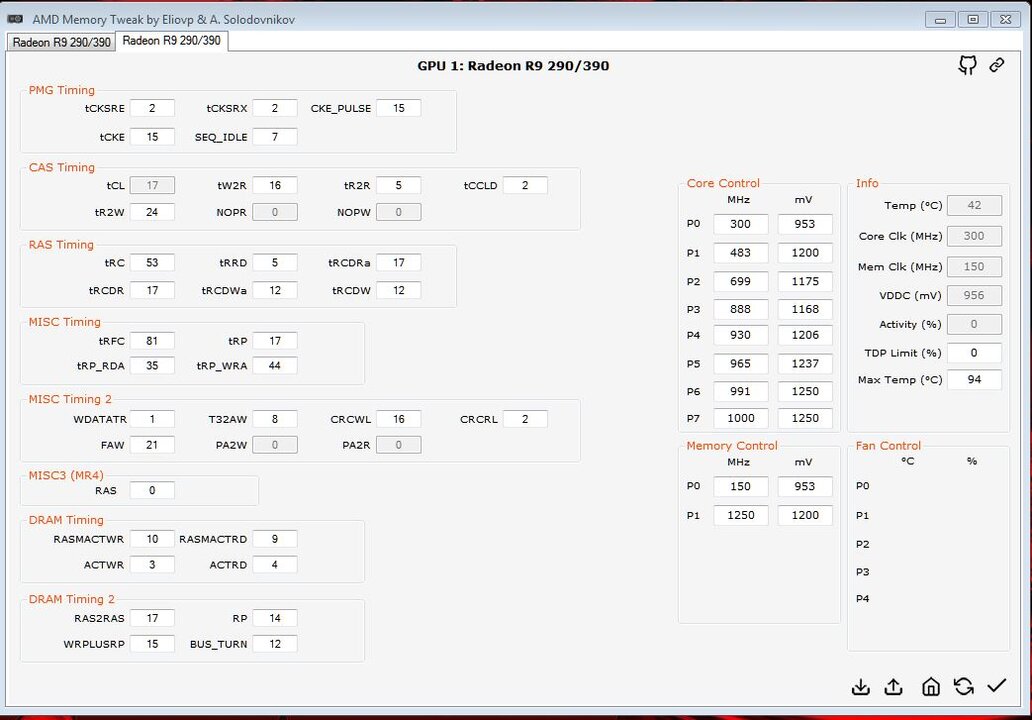Click the ACTRD value field
1032x720 pixels.
(x=274, y=565)
